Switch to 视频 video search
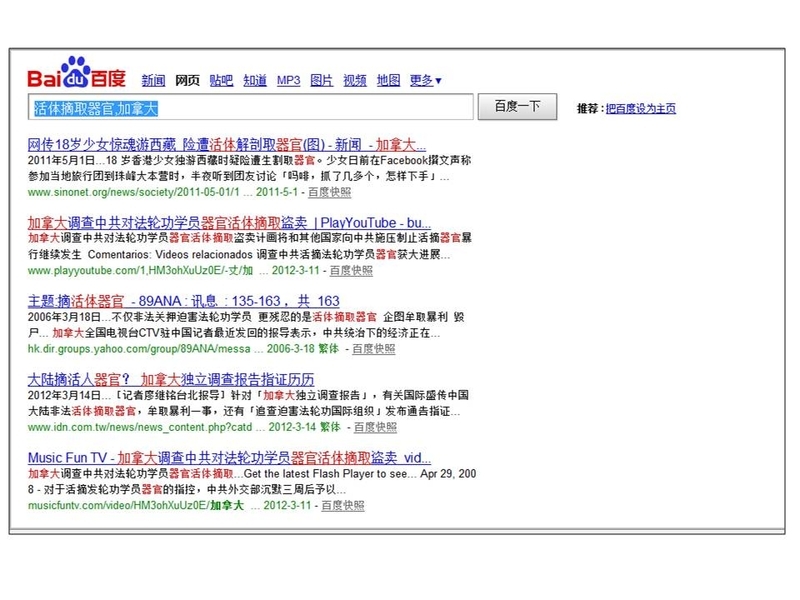The image size is (800, 600). click(x=355, y=80)
